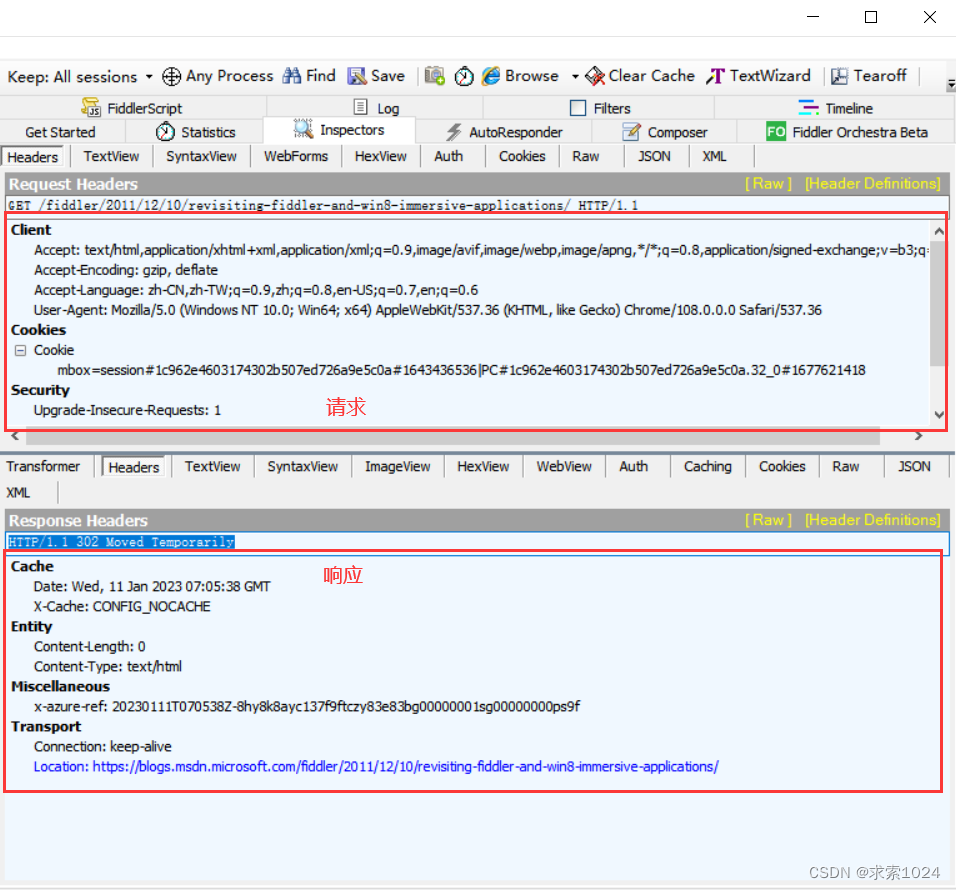Screen dimensions: 956x890
Task: Click the Log tab document icon
Action: (361, 107)
